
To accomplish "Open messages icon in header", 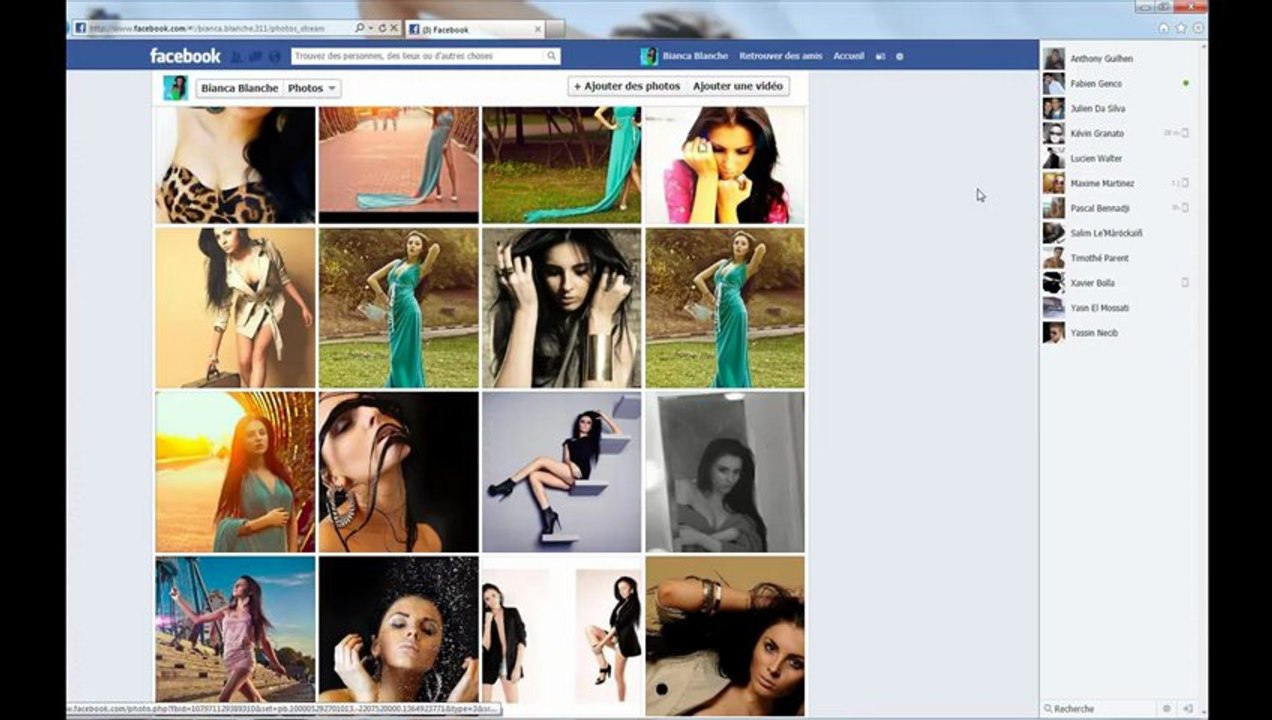I will pos(255,56).
